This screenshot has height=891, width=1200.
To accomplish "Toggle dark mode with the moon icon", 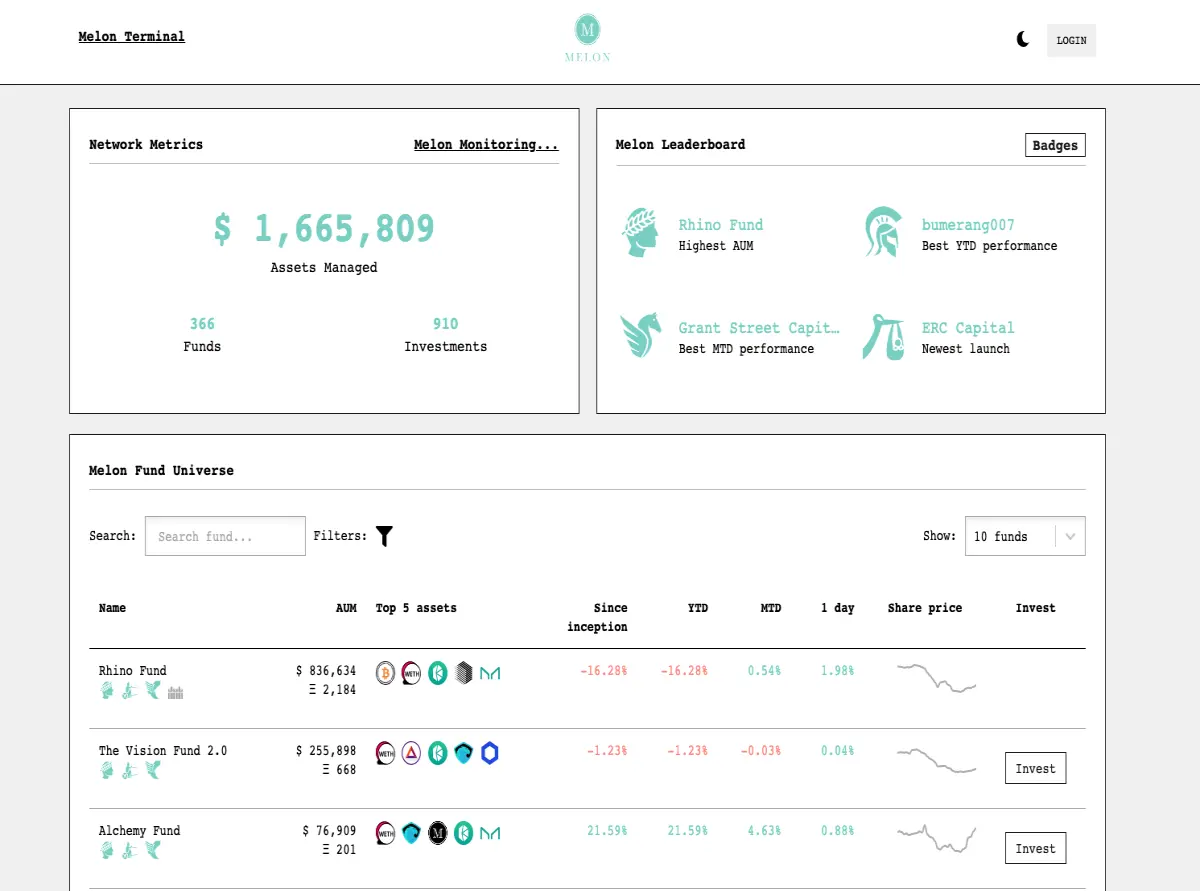I will point(1022,40).
